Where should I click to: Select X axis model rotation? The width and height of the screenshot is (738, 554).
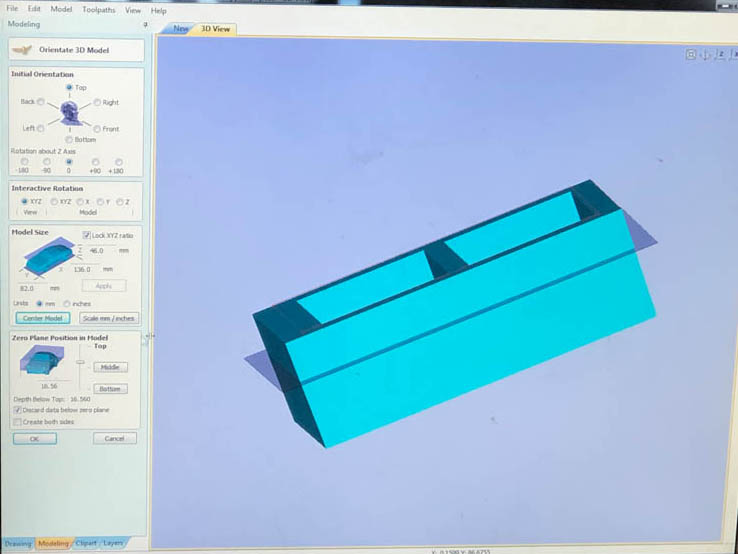click(80, 201)
